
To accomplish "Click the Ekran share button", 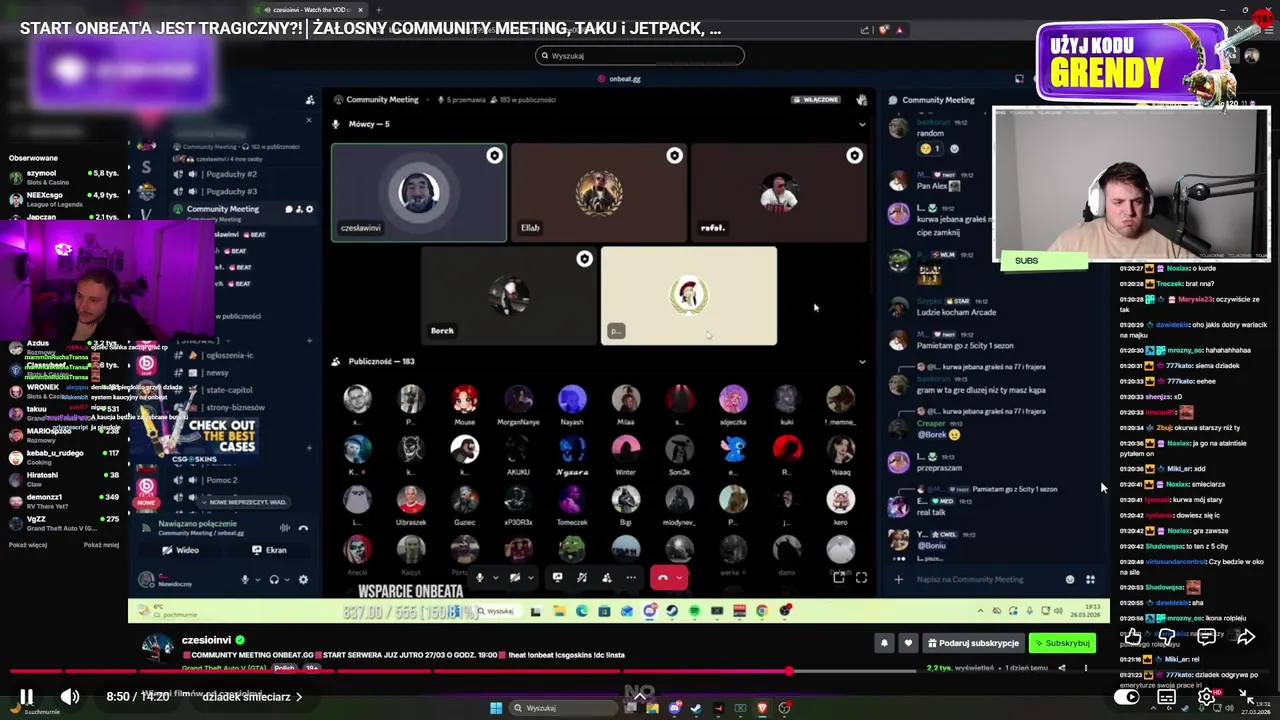I will 269,550.
